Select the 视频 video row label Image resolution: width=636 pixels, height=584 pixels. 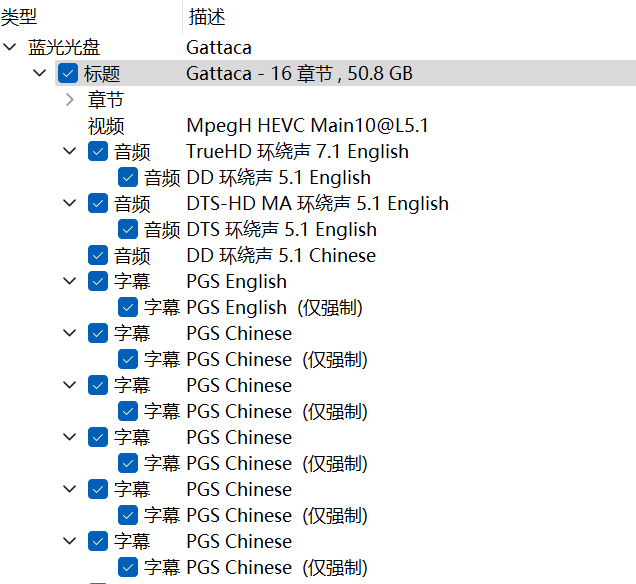pos(106,126)
